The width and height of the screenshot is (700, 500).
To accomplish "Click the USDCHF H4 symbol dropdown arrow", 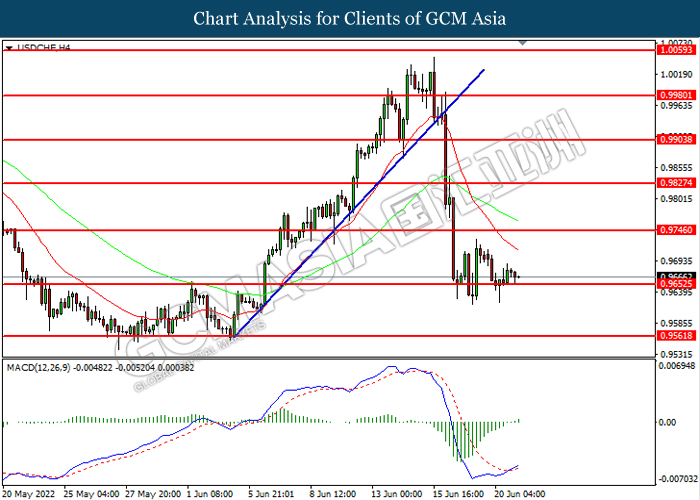I will pyautogui.click(x=9, y=47).
